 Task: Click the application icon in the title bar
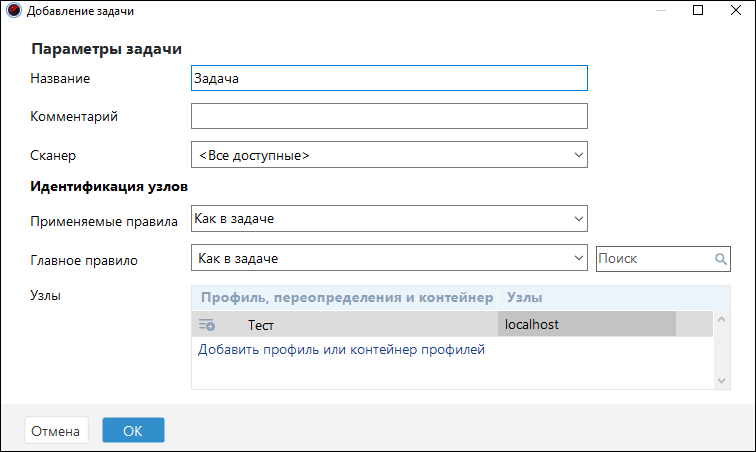pyautogui.click(x=14, y=10)
